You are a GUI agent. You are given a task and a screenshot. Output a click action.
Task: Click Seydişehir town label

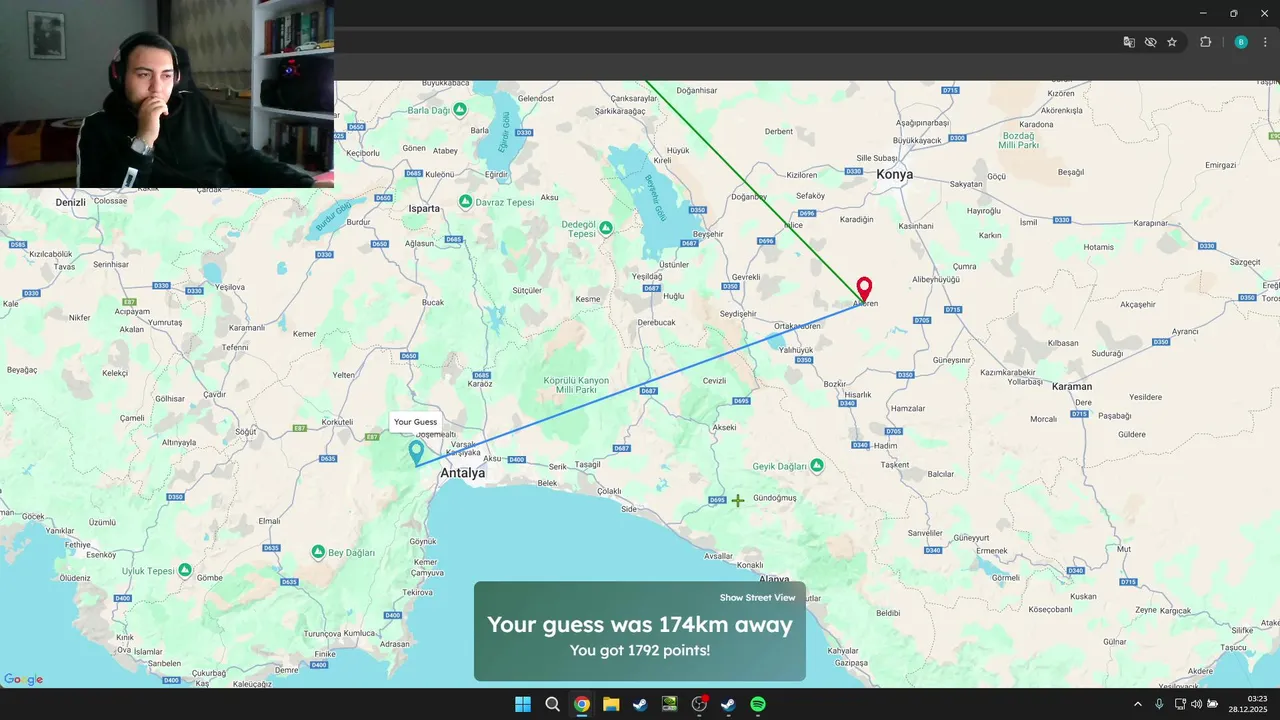pos(738,314)
